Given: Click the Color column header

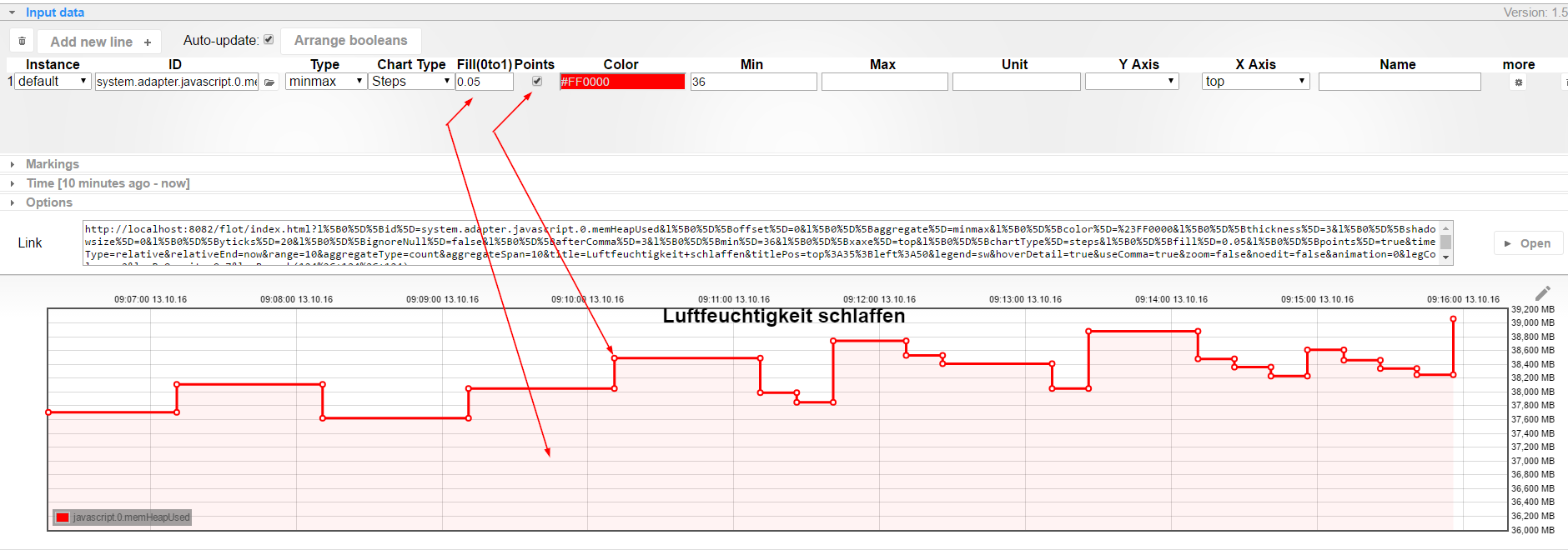Looking at the screenshot, I should pos(621,64).
